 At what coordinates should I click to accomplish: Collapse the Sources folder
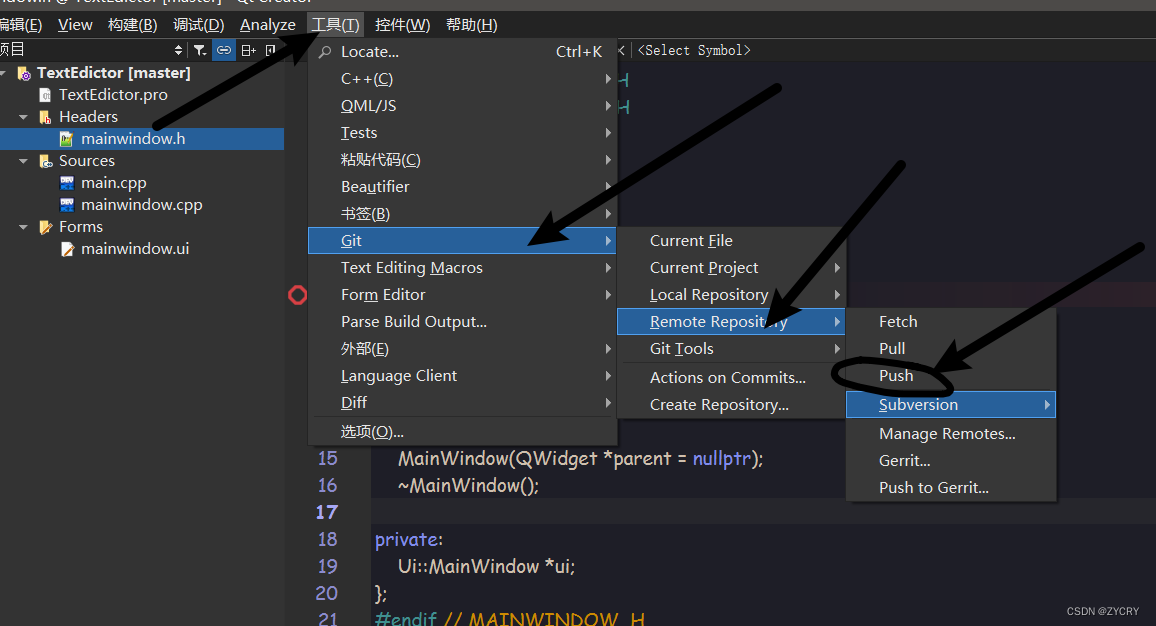(24, 161)
